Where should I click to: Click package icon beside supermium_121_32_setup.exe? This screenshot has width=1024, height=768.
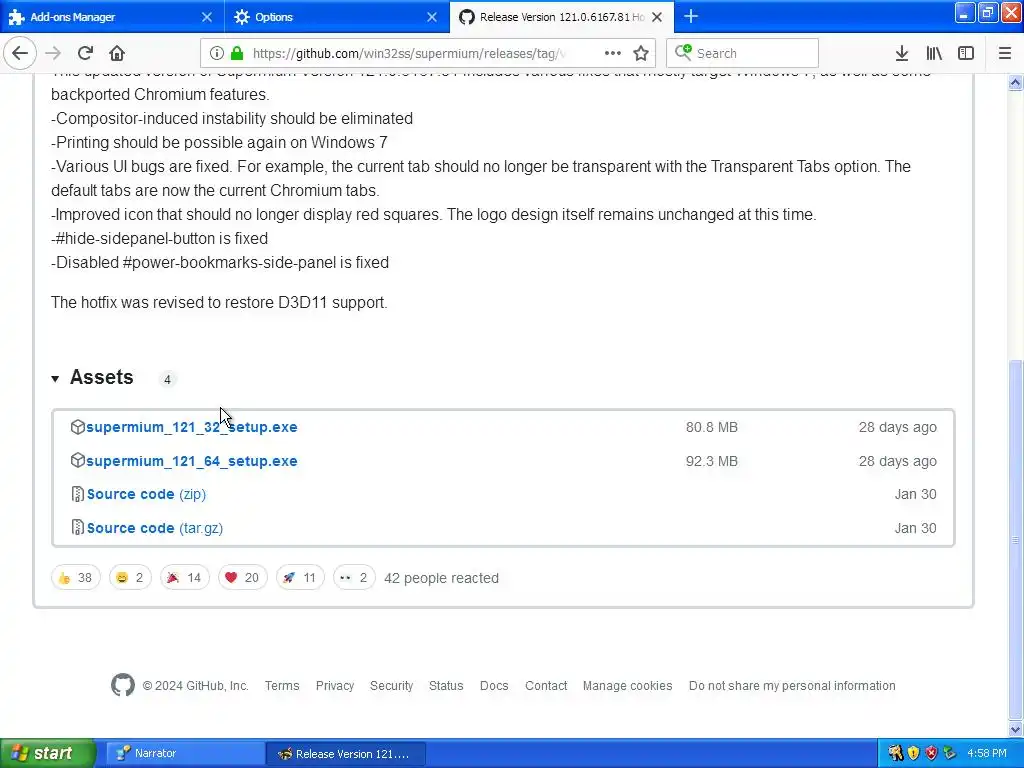[x=78, y=427]
